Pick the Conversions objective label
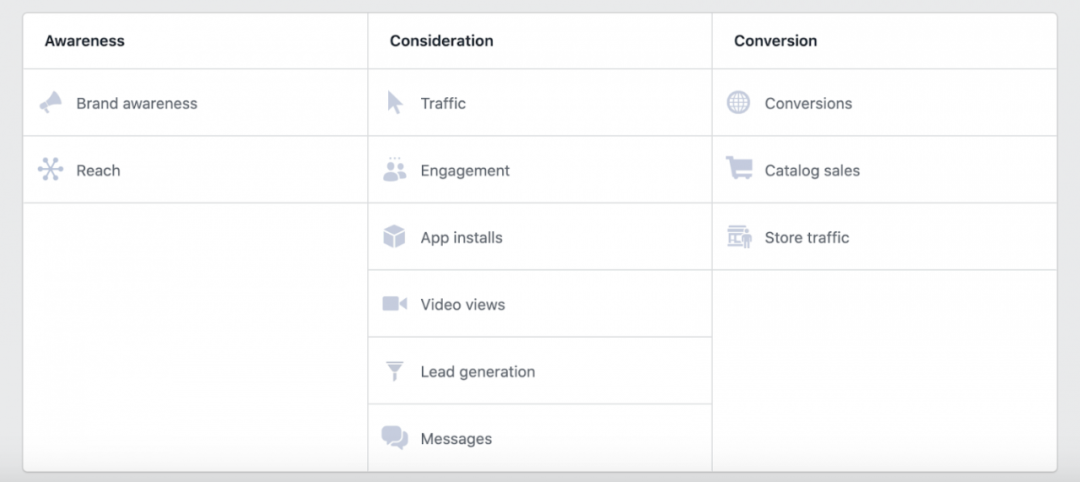Viewport: 1080px width, 482px height. pos(808,103)
